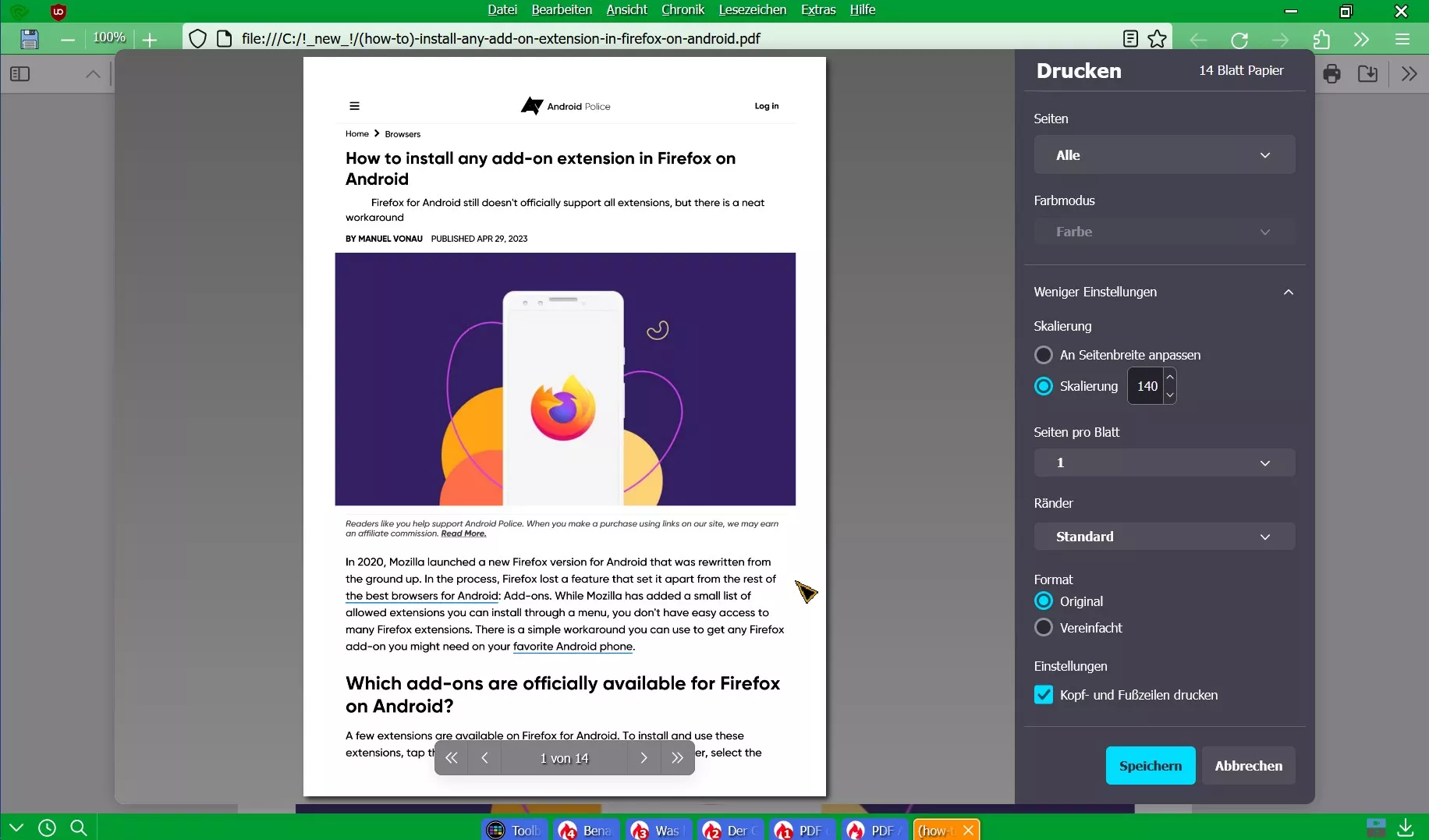Go to next preview page arrow
The width and height of the screenshot is (1429, 840).
tap(644, 758)
